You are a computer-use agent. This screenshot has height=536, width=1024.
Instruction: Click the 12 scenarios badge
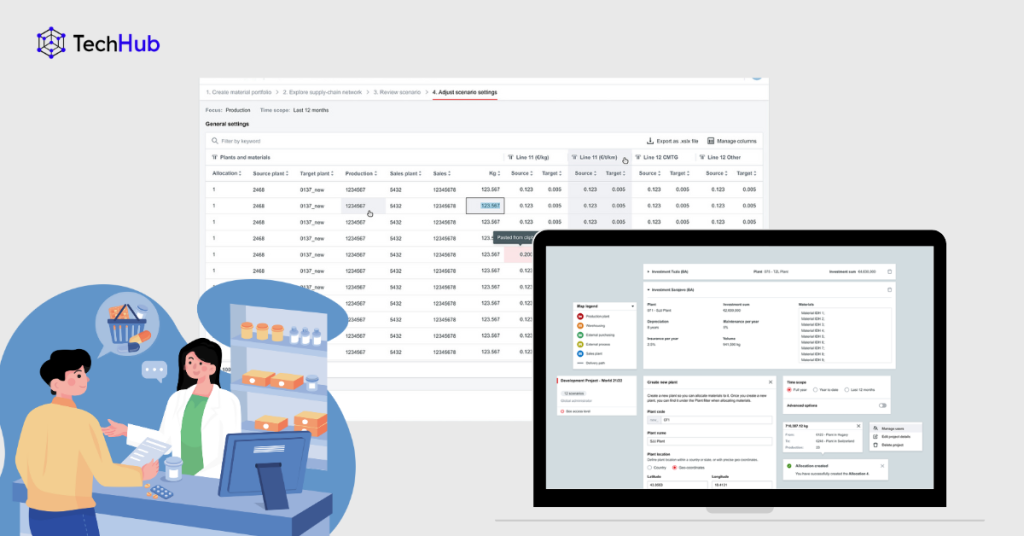[x=573, y=394]
